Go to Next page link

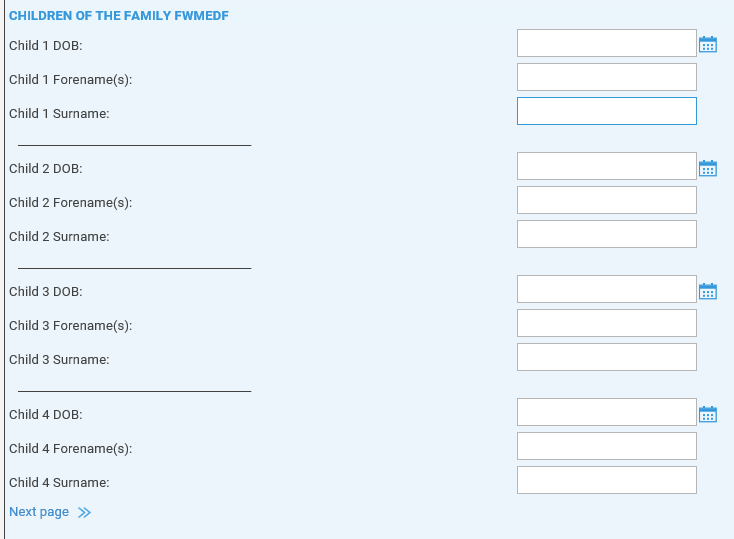(x=39, y=512)
